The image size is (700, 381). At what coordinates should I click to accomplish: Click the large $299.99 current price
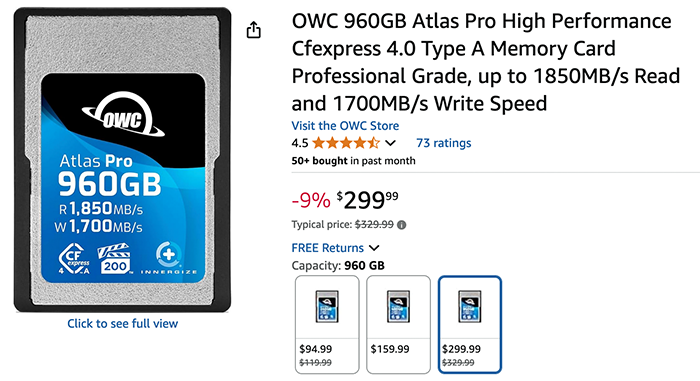coord(367,200)
